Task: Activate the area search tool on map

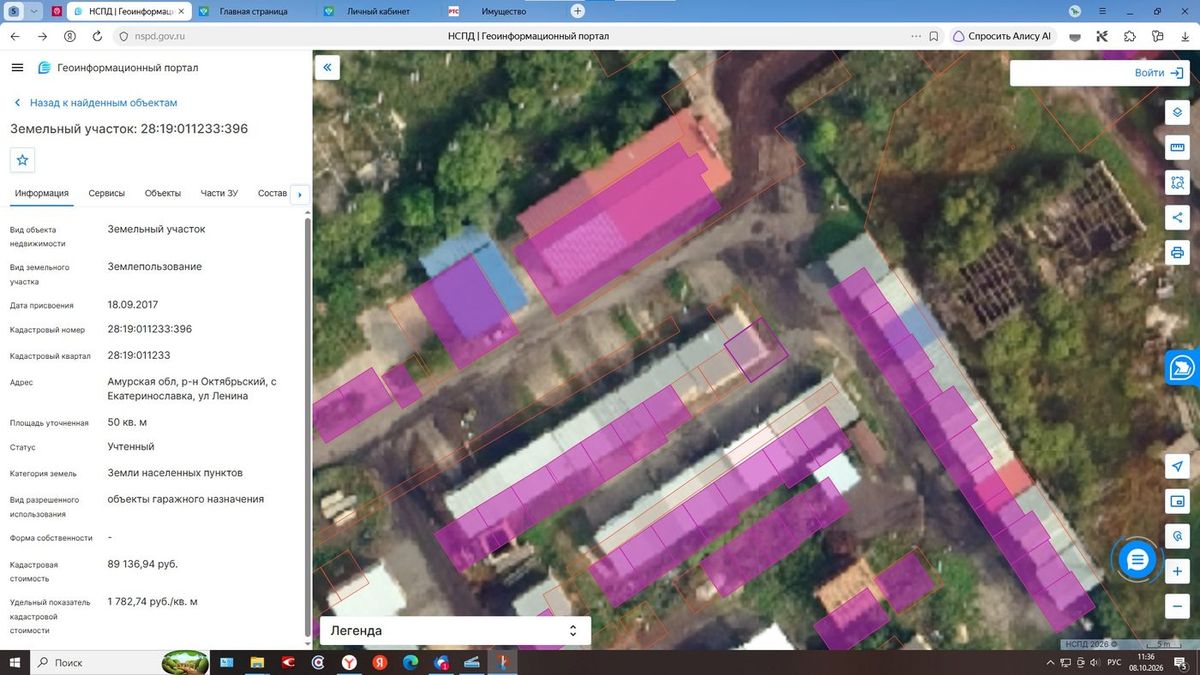Action: pos(1177,183)
